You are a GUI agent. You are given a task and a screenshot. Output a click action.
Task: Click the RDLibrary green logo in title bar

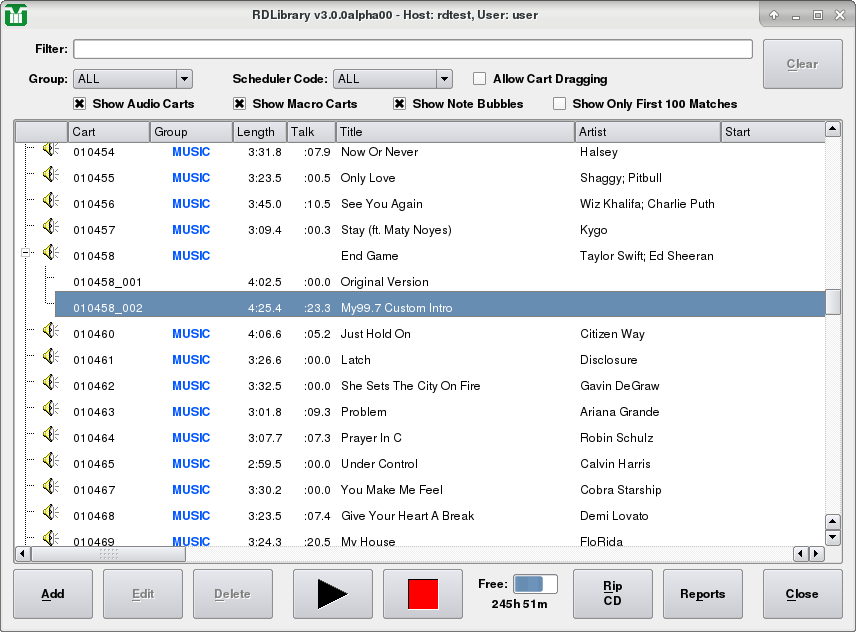tap(16, 15)
